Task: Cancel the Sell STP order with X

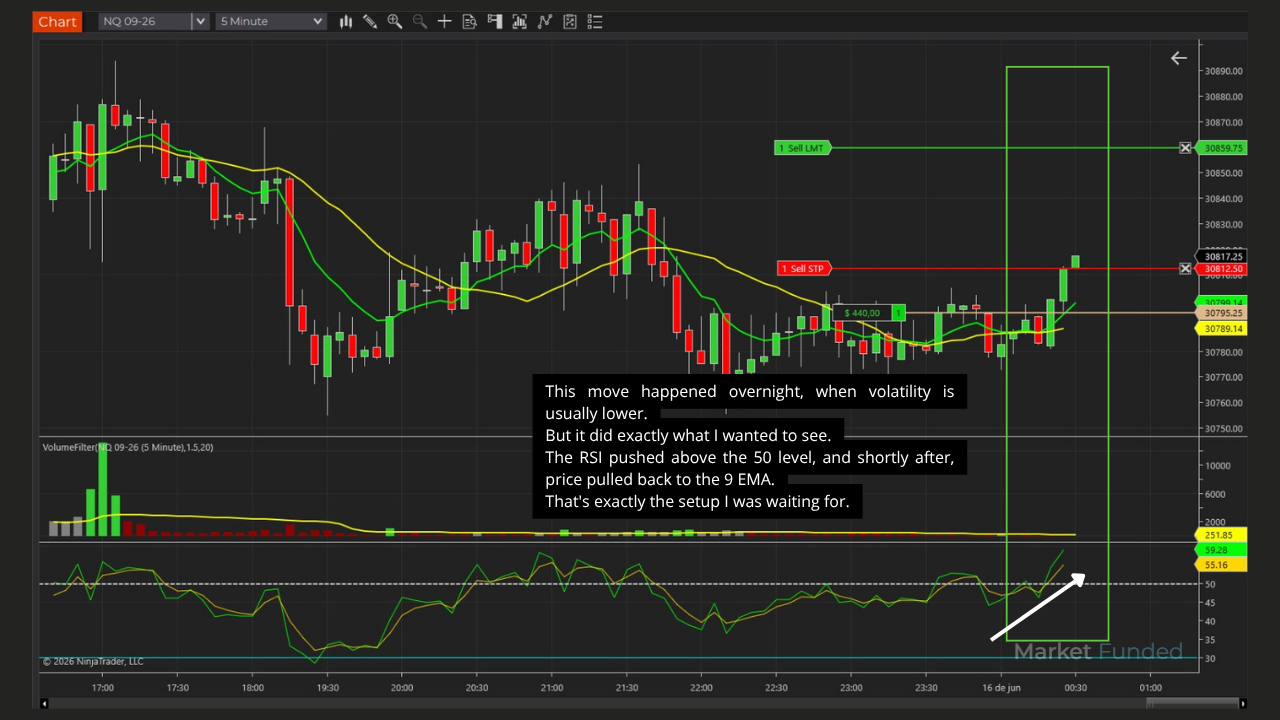Action: [1185, 268]
